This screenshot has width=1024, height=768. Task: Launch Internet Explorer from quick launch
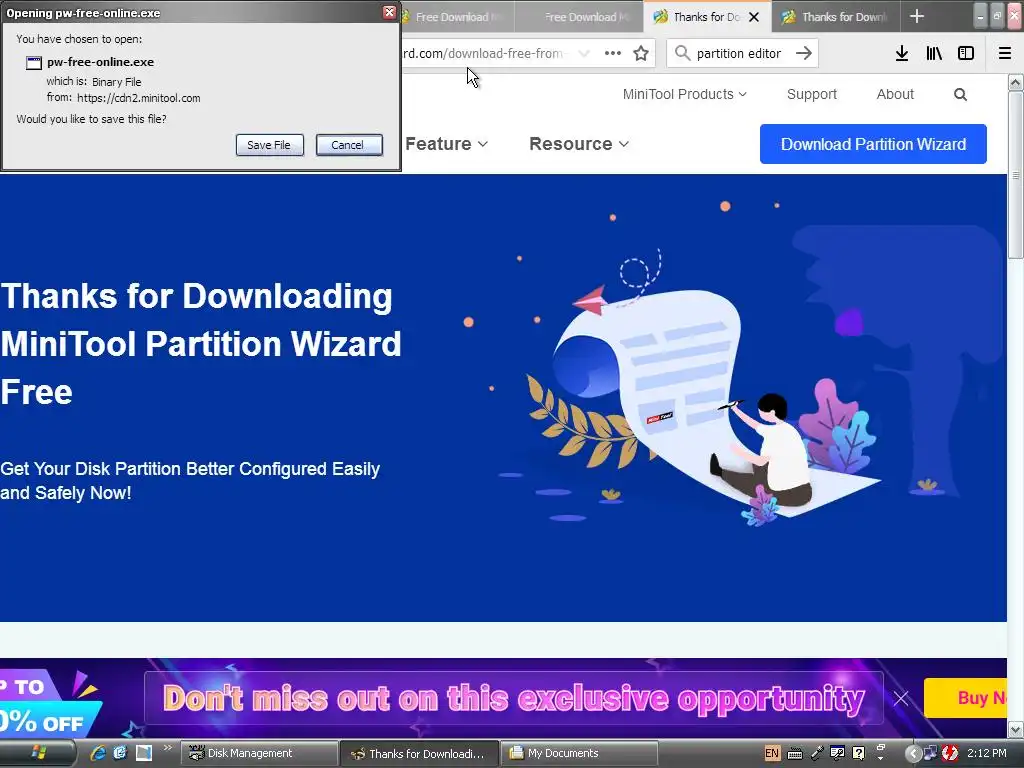coord(98,753)
